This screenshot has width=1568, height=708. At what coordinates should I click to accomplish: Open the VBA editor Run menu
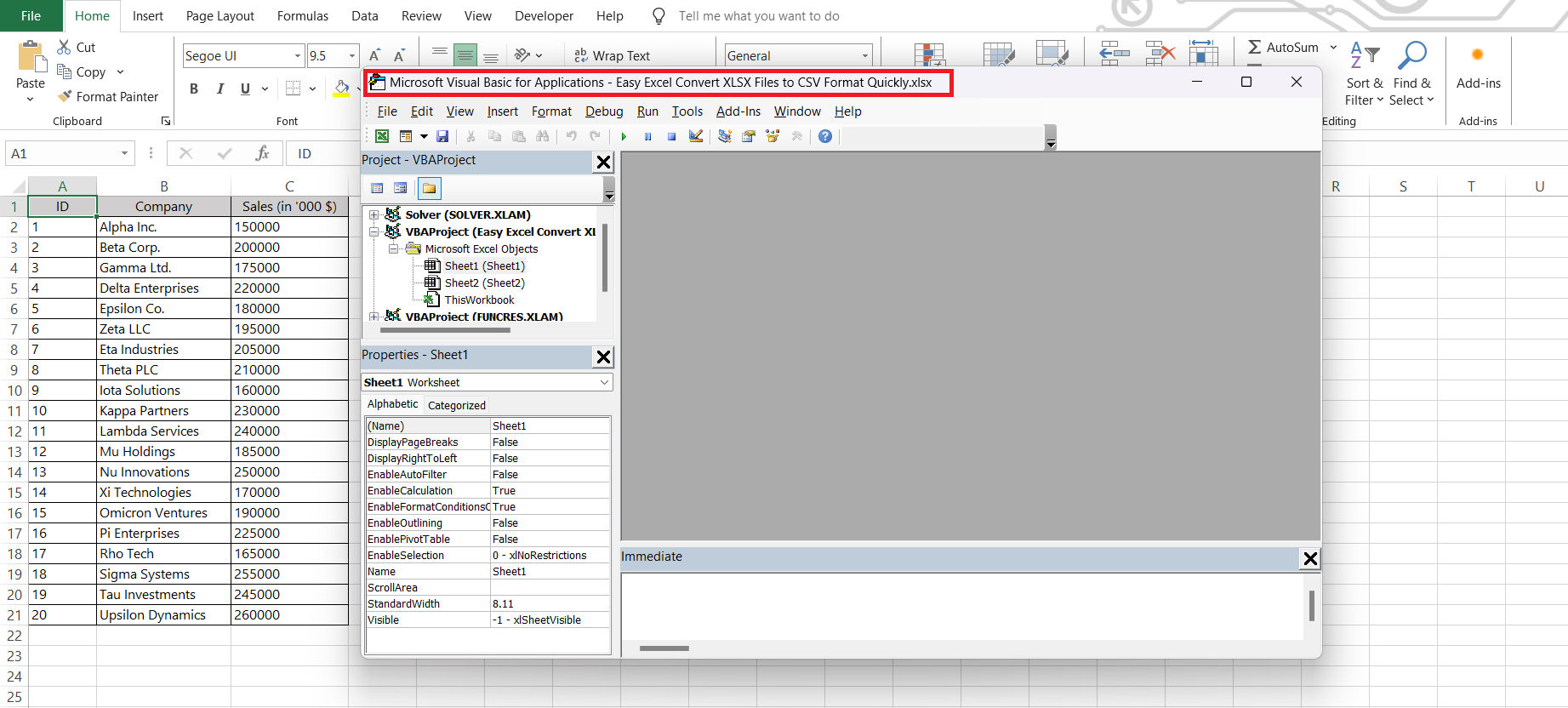pos(647,111)
